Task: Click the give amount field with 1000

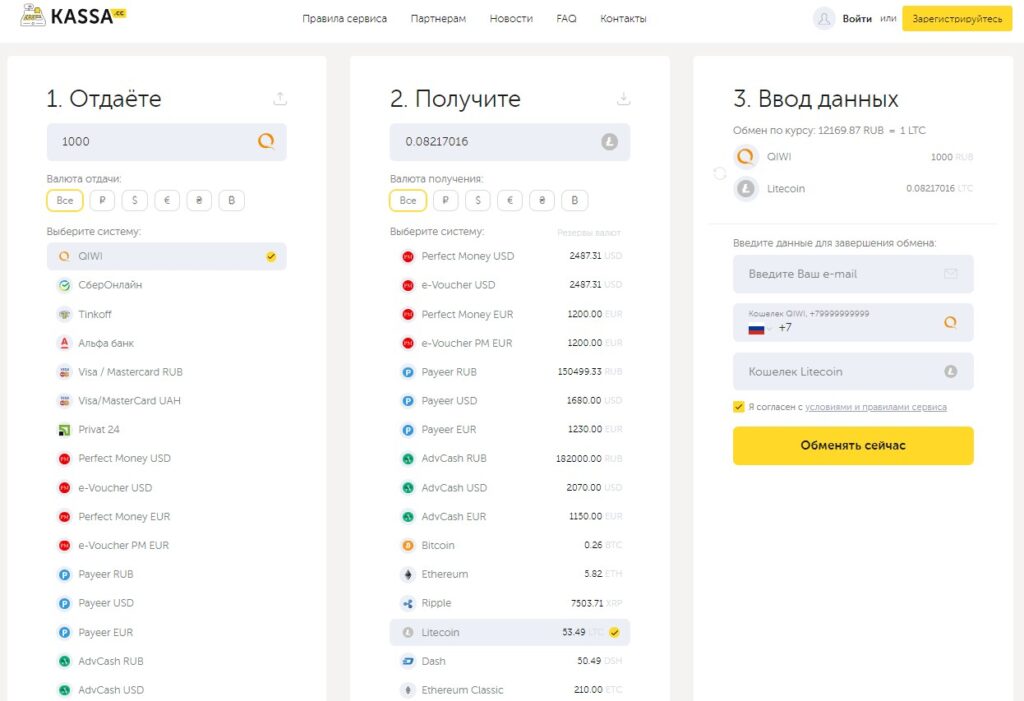Action: (x=167, y=142)
